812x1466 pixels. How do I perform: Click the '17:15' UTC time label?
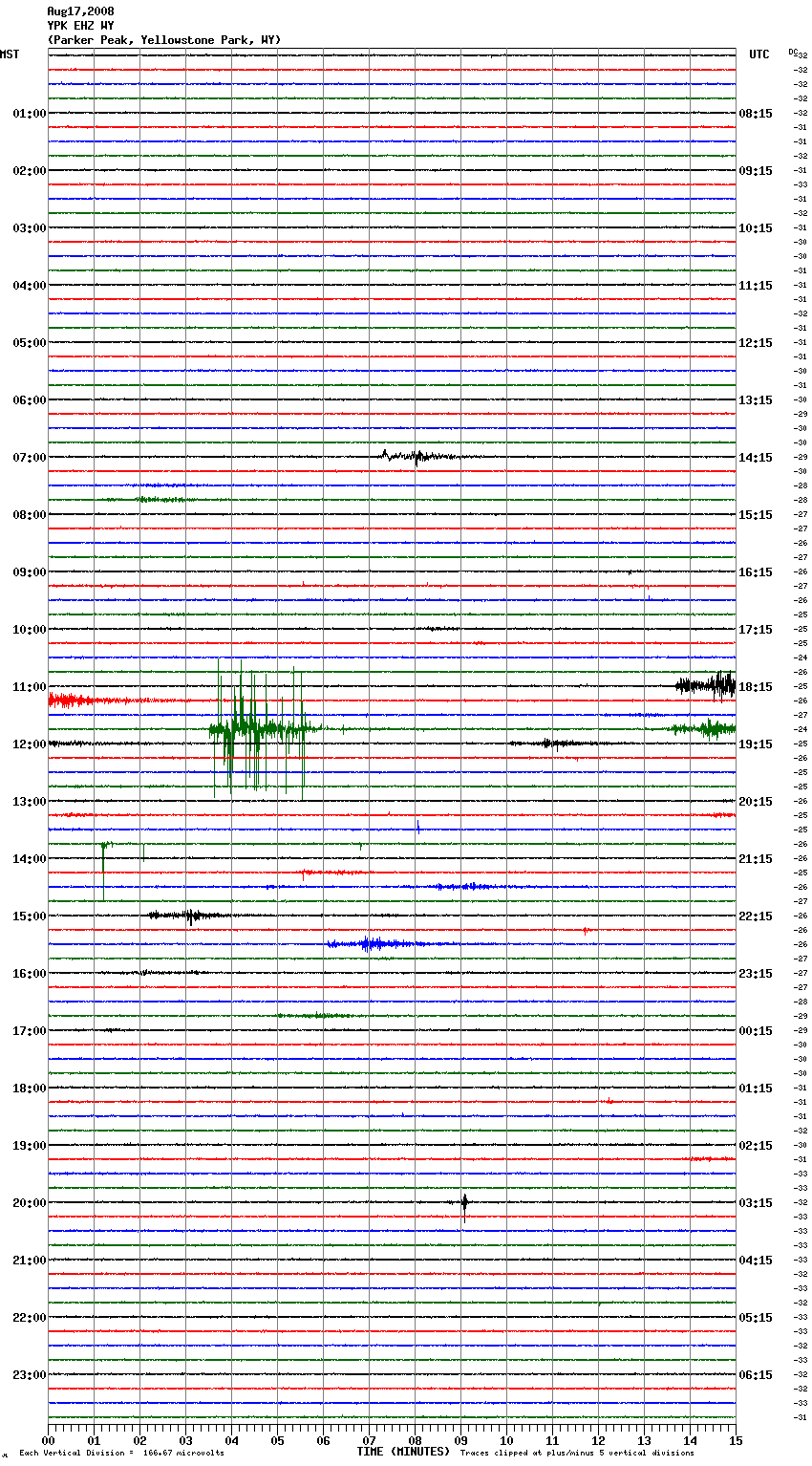pyautogui.click(x=756, y=630)
